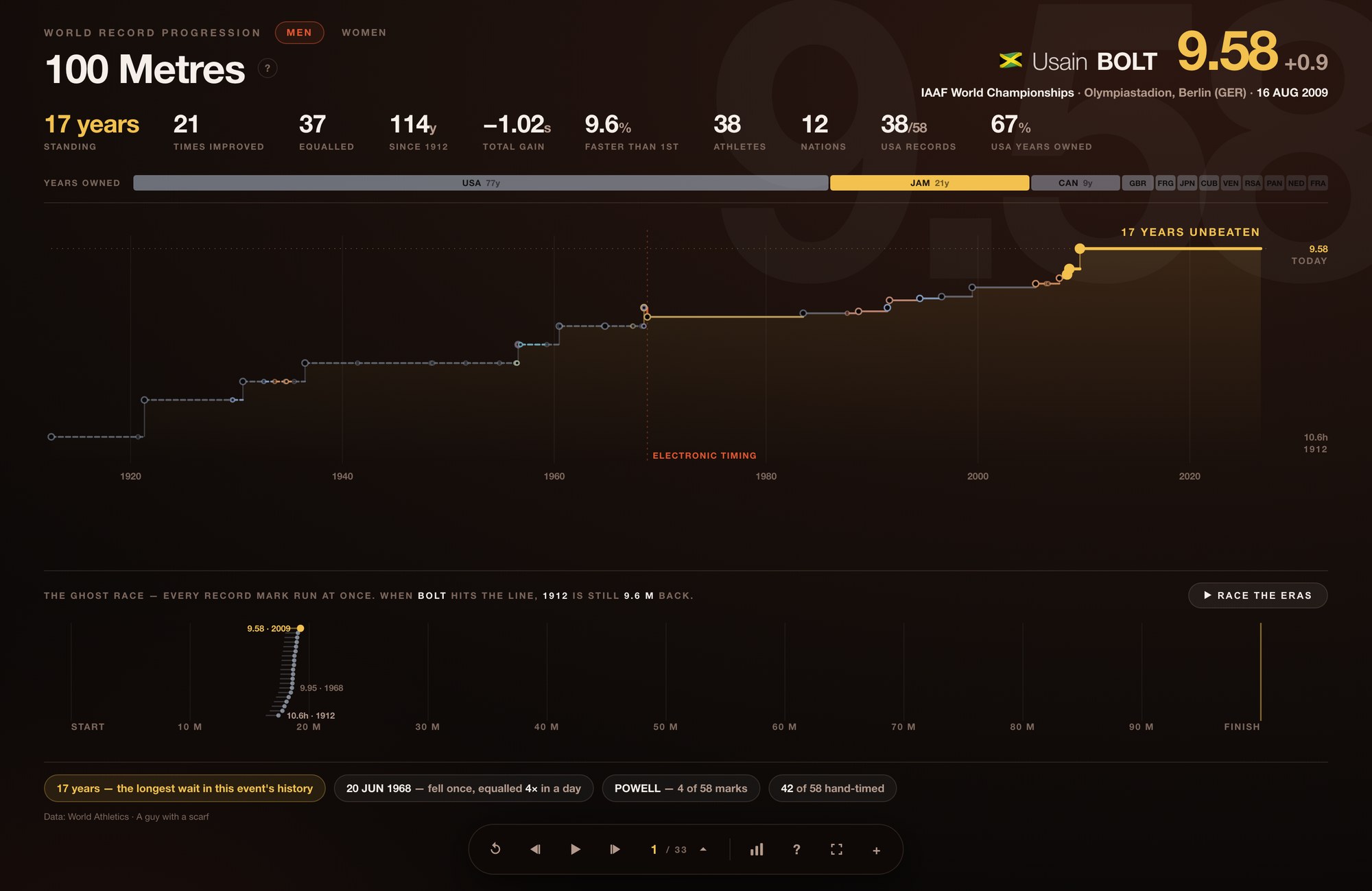Click the VEN segment in years owned
The image size is (1372, 891).
coord(1231,183)
